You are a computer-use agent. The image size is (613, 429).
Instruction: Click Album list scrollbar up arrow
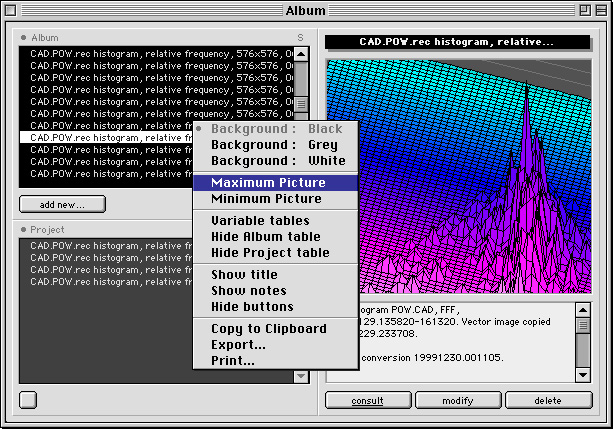[x=301, y=52]
